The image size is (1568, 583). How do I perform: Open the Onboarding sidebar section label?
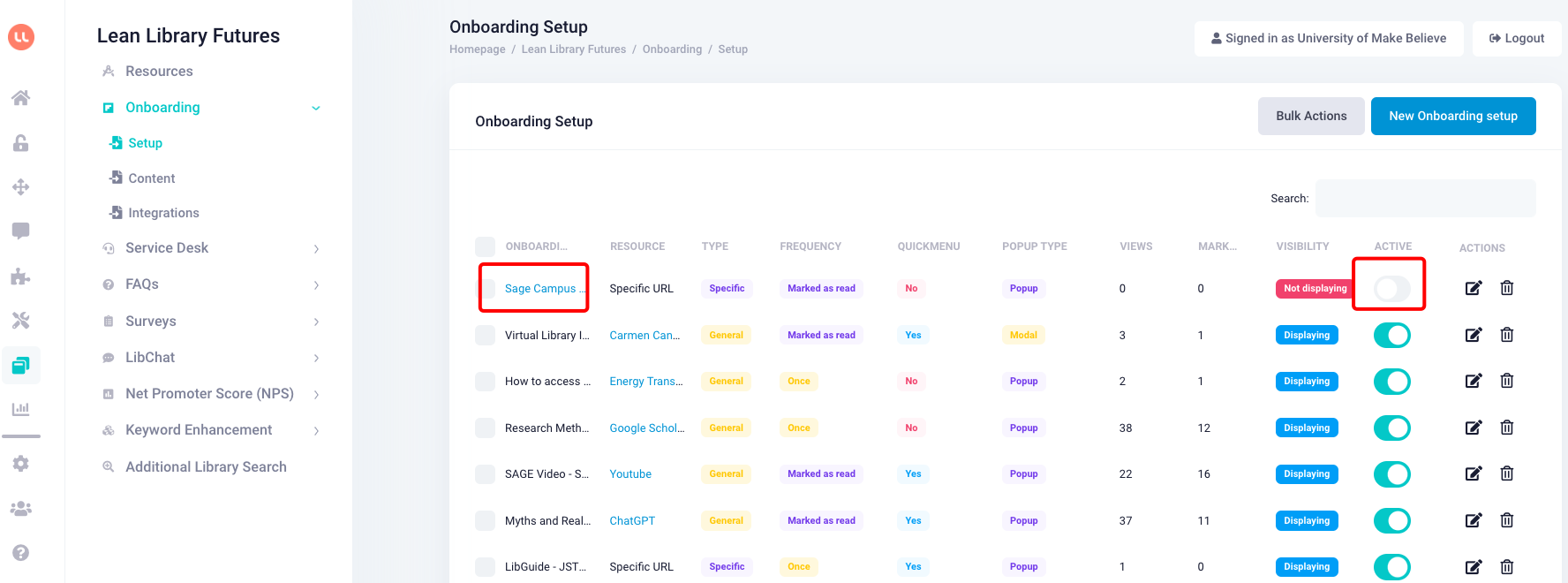162,107
